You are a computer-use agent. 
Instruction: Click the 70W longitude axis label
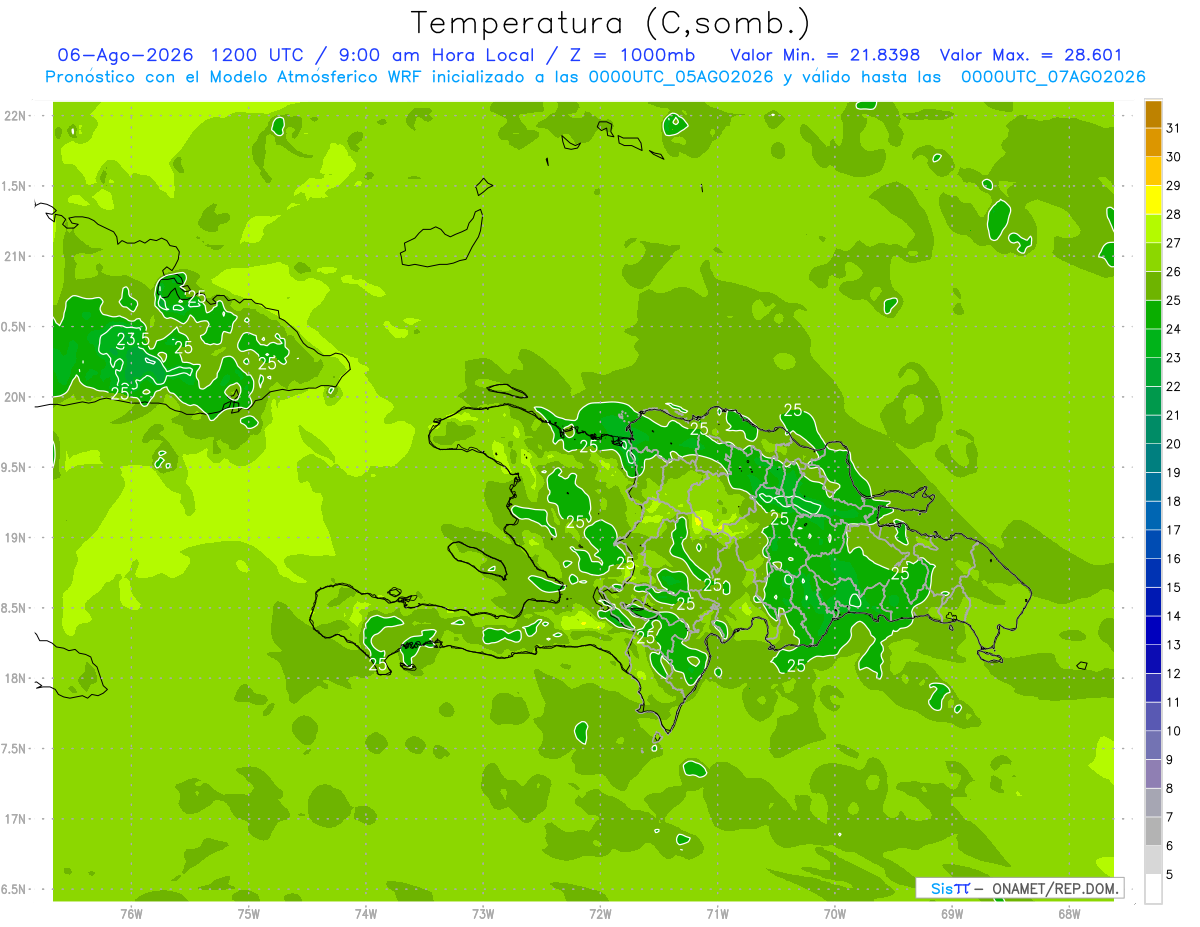click(x=835, y=914)
